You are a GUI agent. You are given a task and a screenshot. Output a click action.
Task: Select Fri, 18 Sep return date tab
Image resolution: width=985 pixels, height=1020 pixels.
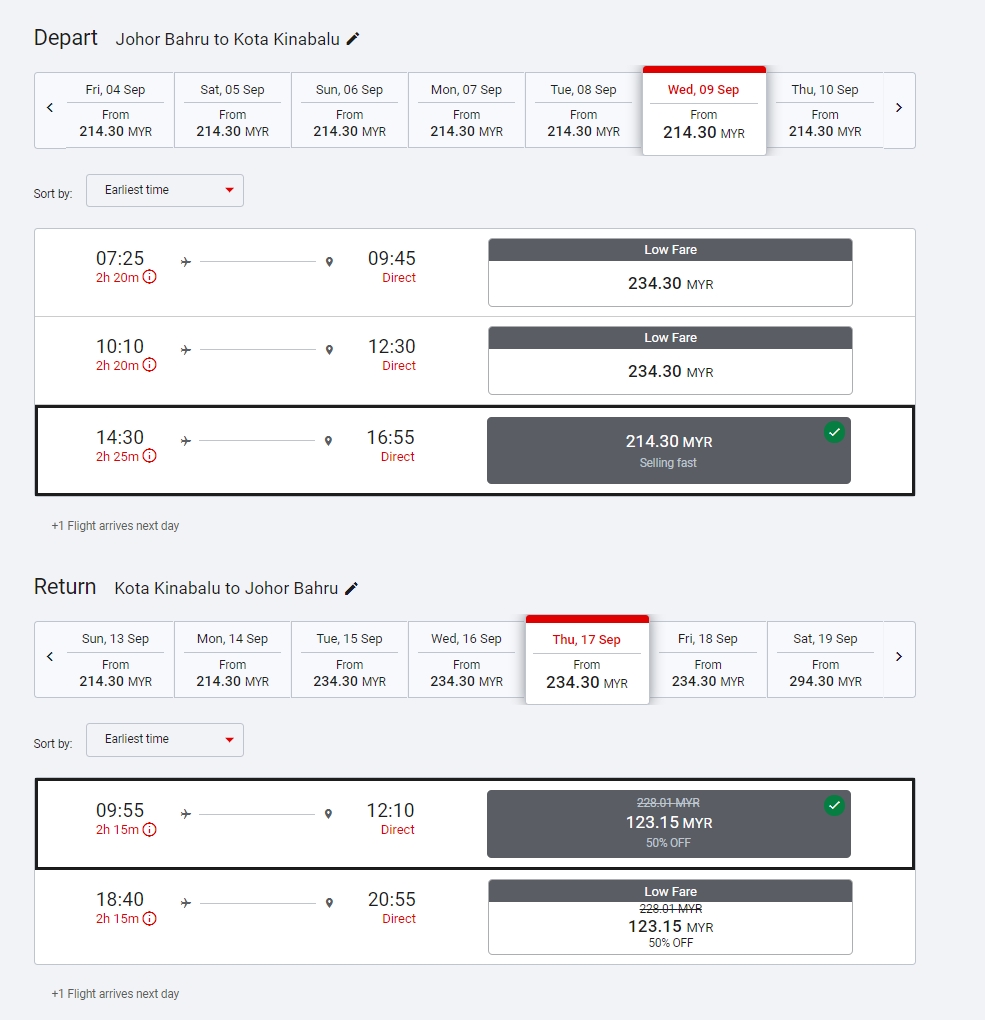pyautogui.click(x=708, y=659)
